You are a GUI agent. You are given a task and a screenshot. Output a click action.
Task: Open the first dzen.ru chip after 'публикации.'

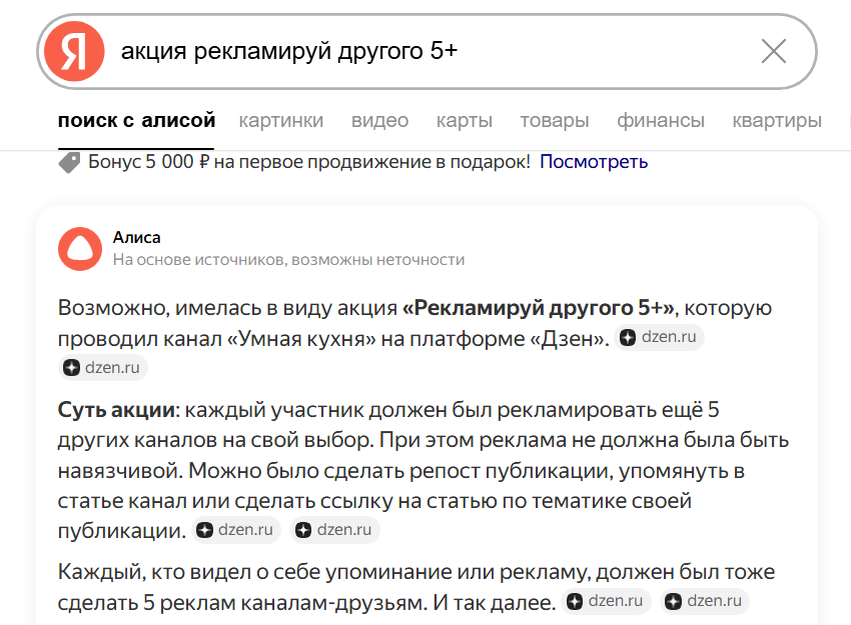click(236, 530)
